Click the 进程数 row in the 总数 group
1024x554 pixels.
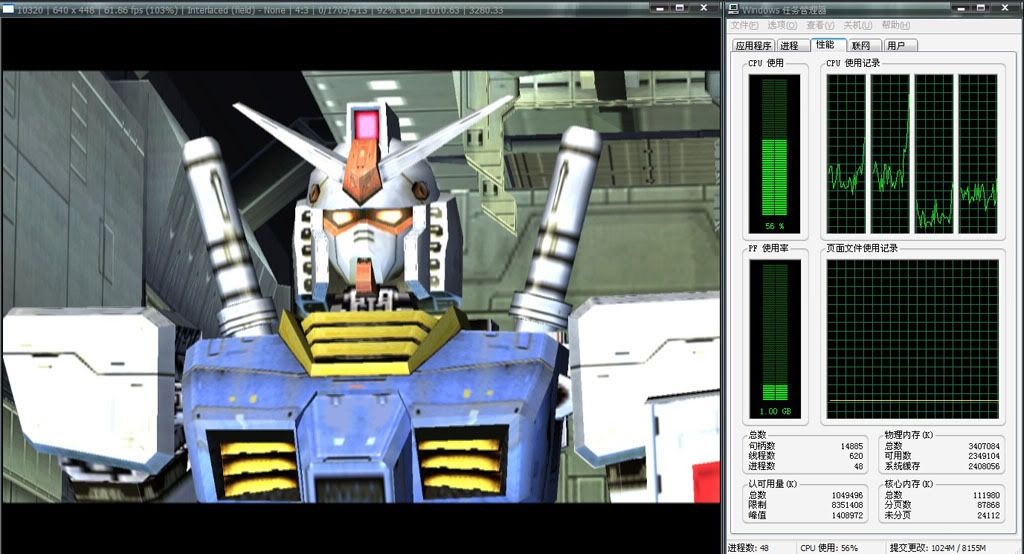806,466
